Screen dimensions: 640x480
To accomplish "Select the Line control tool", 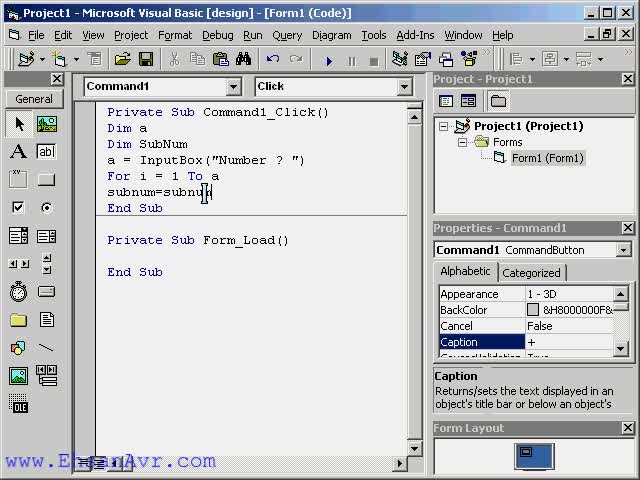I will click(47, 348).
